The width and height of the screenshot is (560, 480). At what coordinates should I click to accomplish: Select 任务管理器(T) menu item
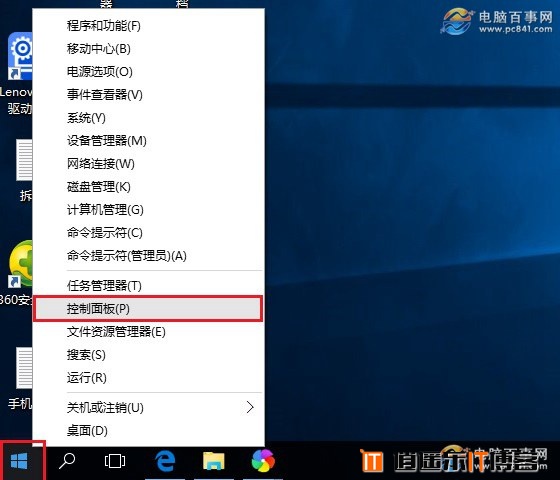tap(148, 286)
